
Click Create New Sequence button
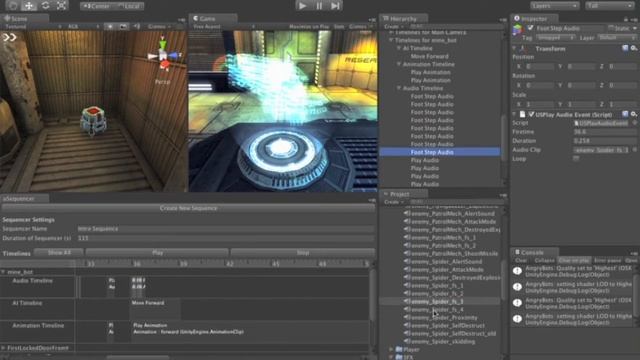point(188,208)
